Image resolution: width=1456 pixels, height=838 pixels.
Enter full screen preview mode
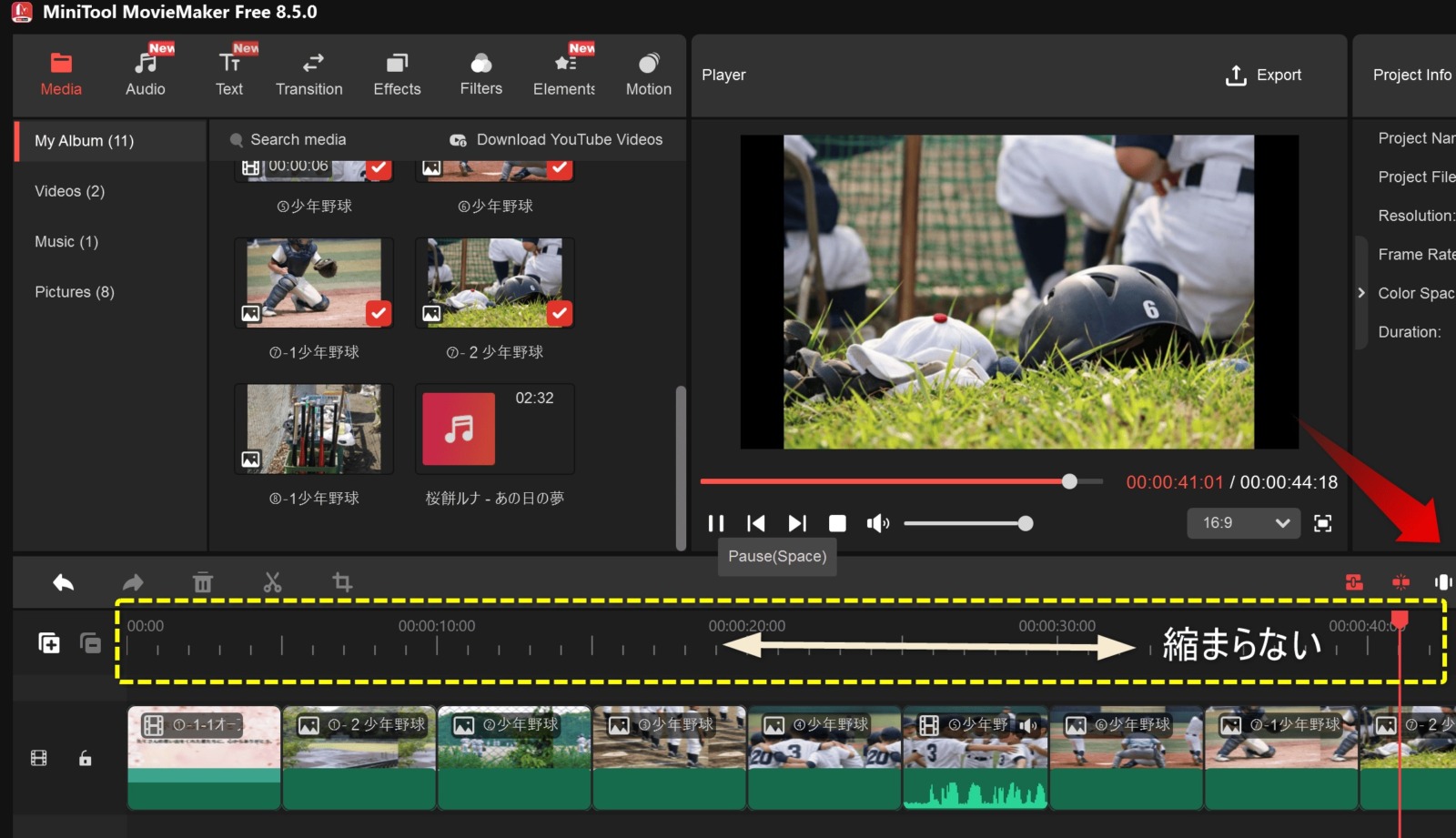click(x=1322, y=523)
